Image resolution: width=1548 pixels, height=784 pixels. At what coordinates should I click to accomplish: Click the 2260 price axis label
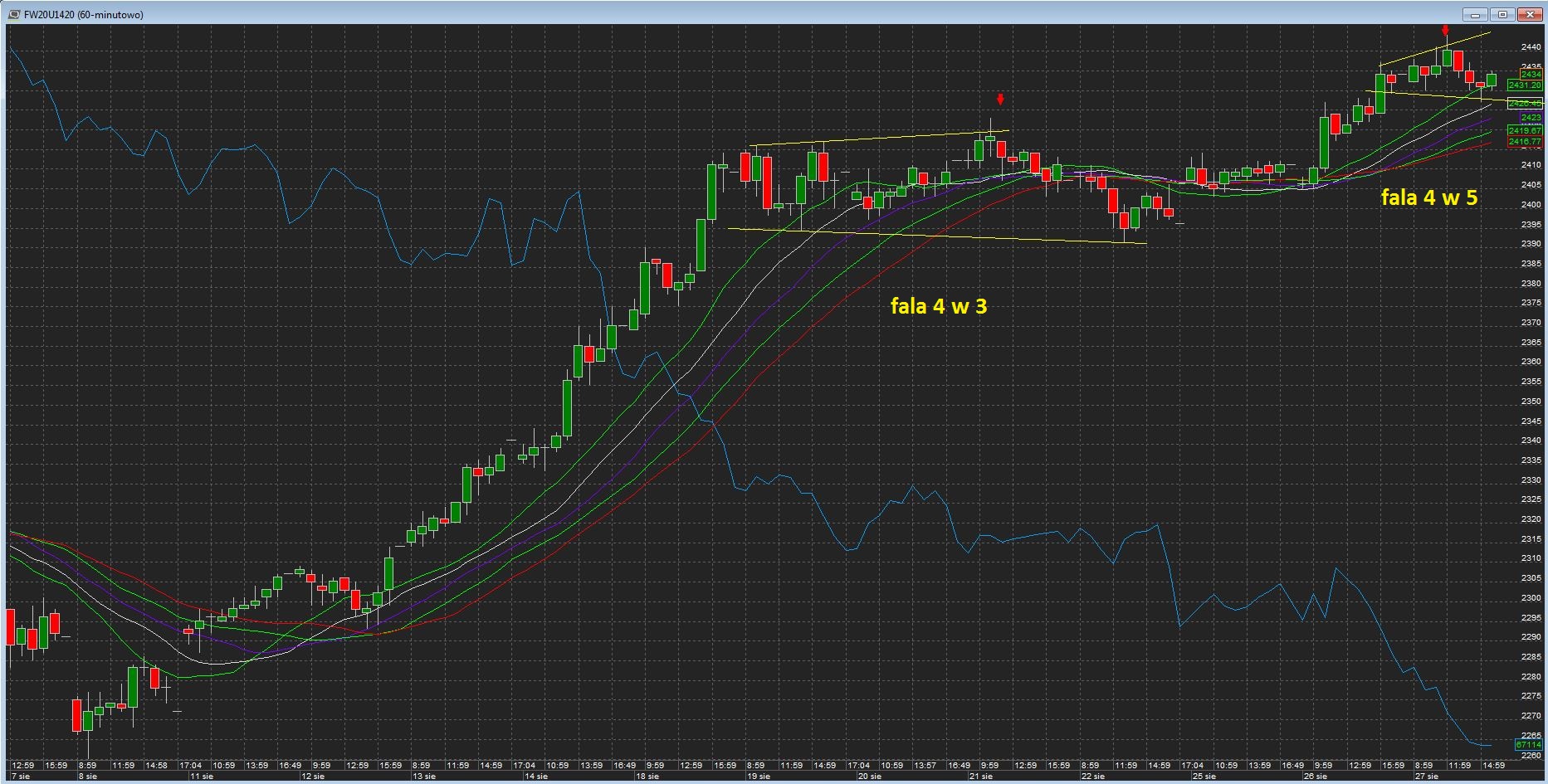(x=1531, y=756)
